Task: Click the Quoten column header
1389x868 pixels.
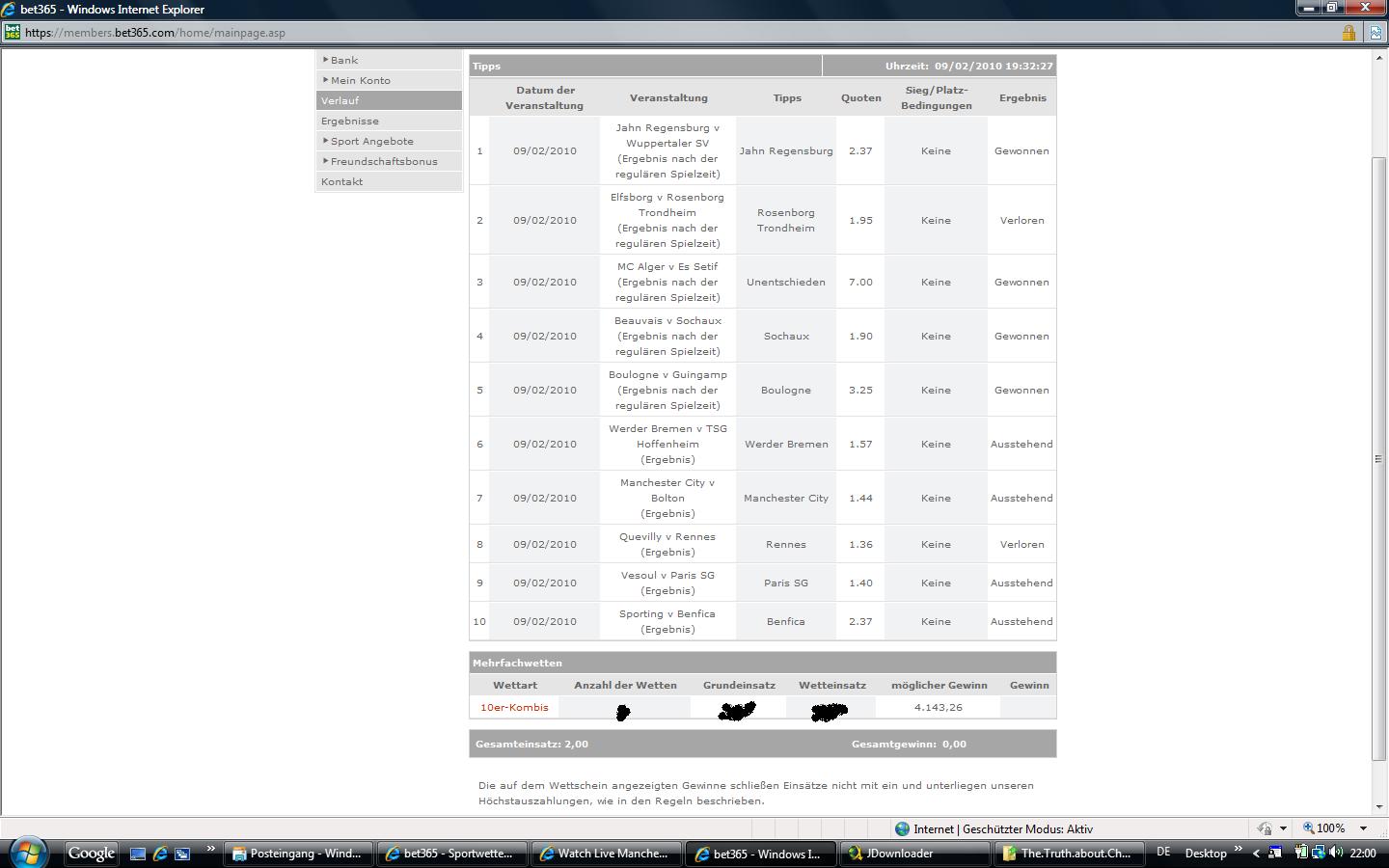Action: click(860, 97)
